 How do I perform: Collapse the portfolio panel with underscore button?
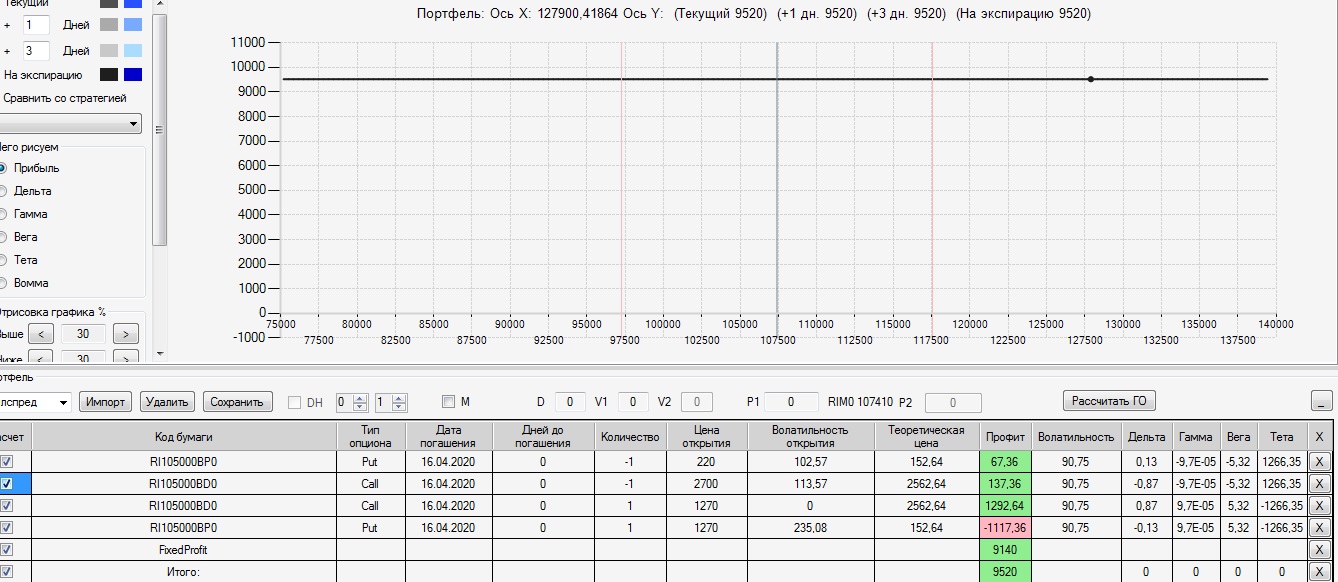[x=1321, y=401]
